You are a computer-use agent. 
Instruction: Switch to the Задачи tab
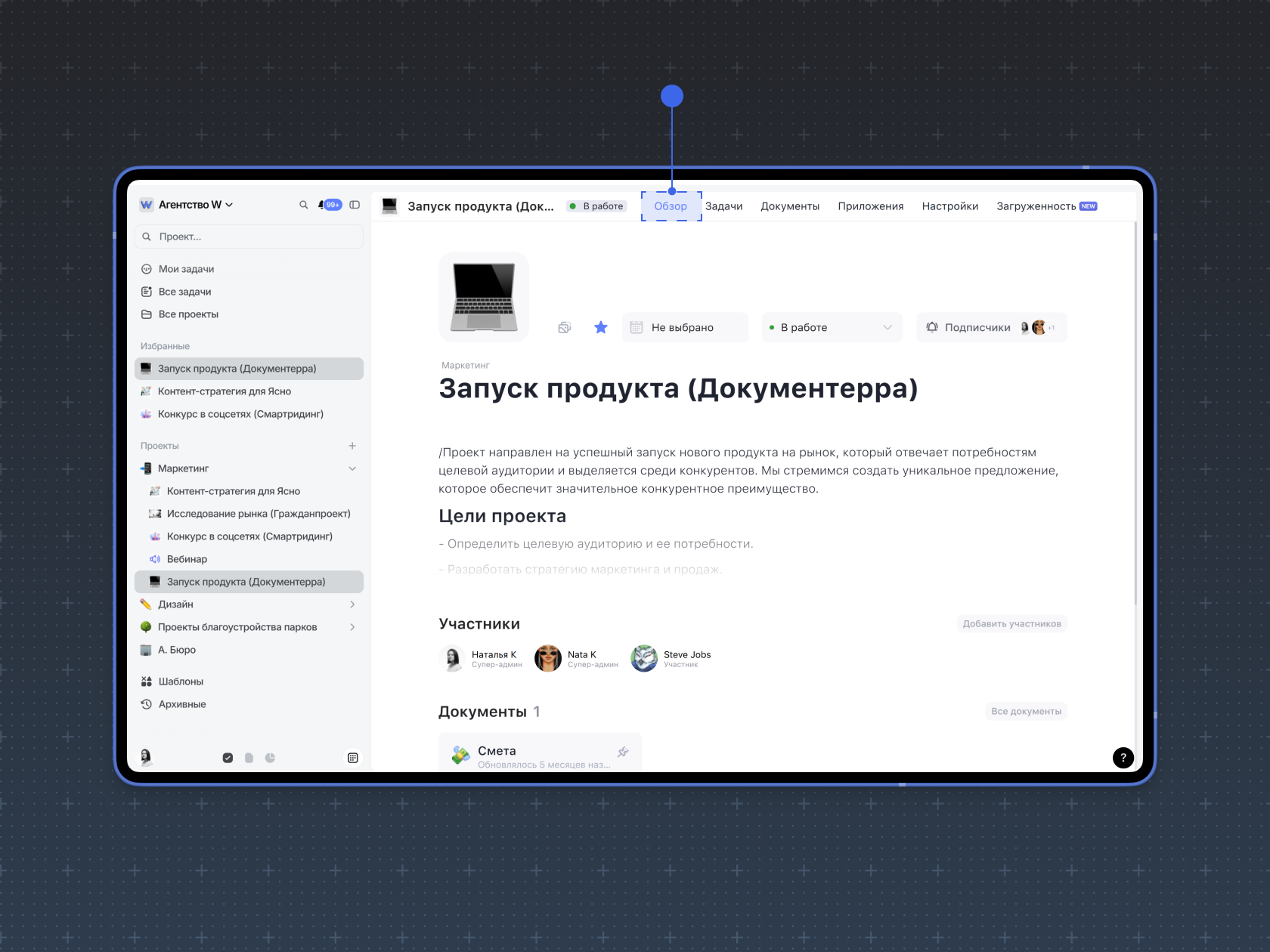coord(723,206)
